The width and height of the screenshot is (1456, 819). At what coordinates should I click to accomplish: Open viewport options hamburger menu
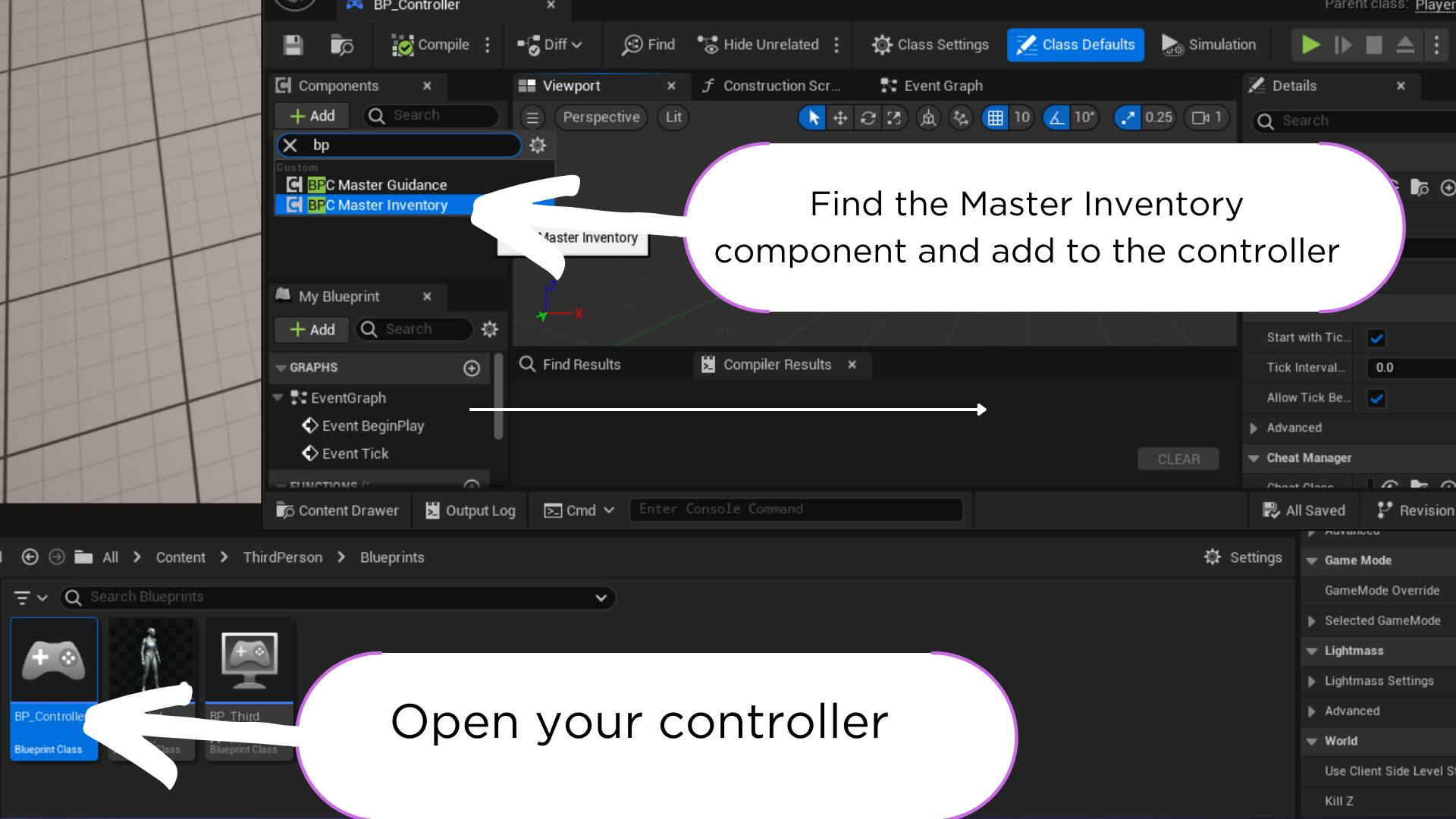coord(532,118)
